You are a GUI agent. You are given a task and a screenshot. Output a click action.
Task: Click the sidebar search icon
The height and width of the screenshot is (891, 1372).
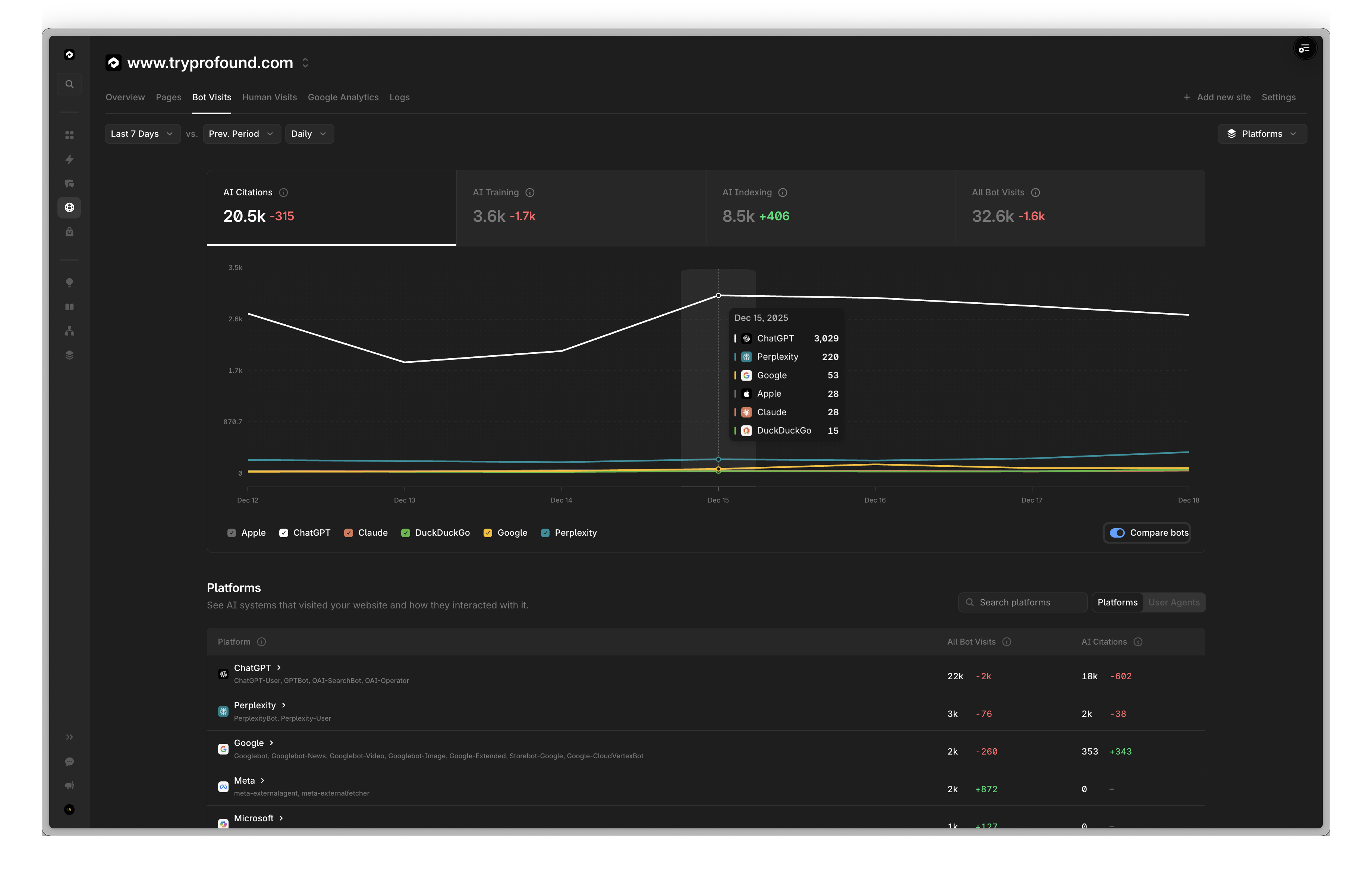pyautogui.click(x=69, y=84)
